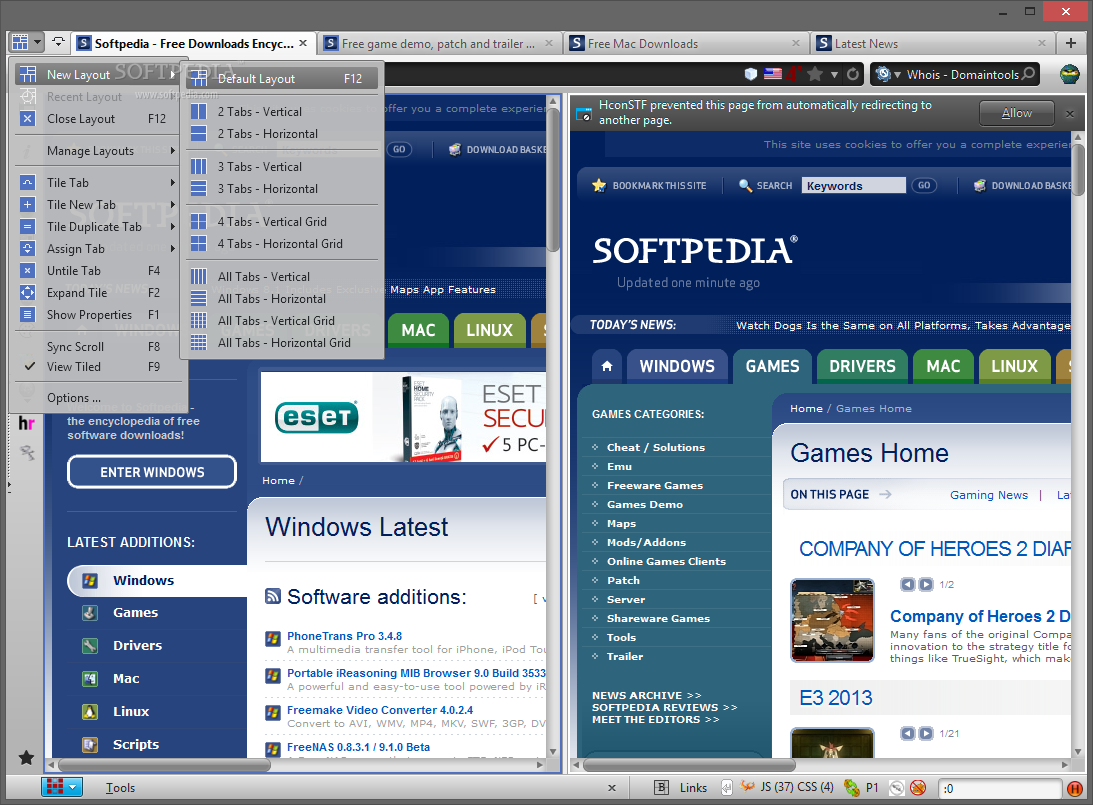Select 4 Tabs - Vertical Grid layout

(282, 222)
